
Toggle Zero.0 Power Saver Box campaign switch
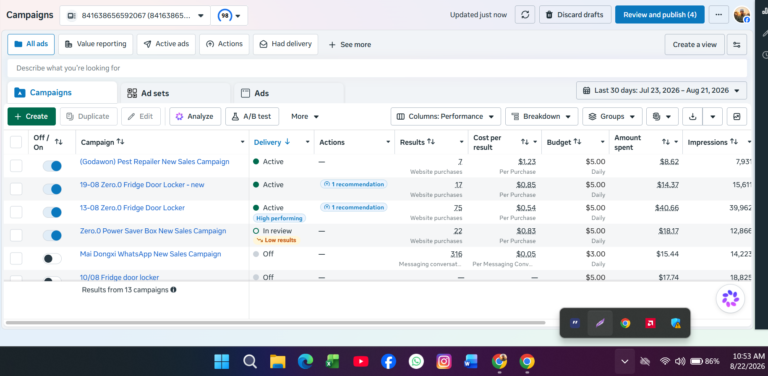click(52, 235)
